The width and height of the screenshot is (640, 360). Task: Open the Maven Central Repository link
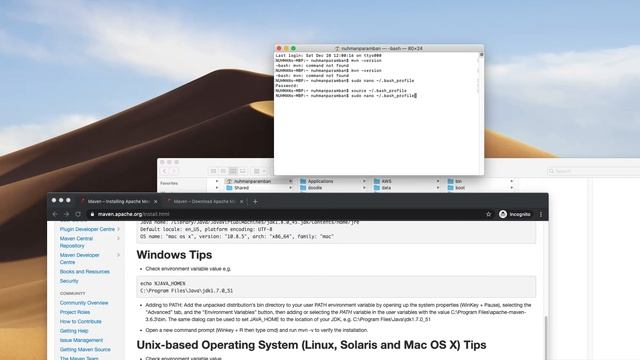76,242
